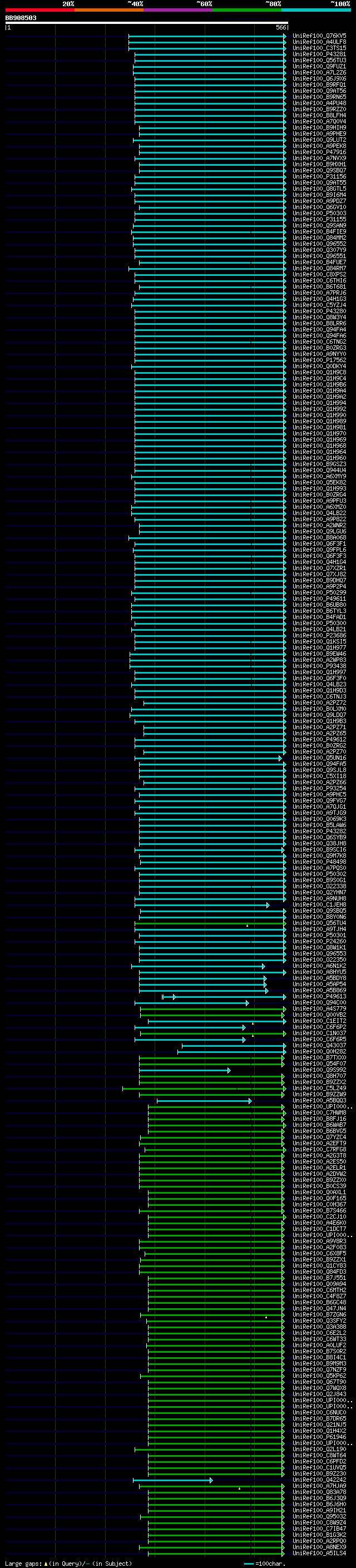Select the UniRef100_P31156 label
356x1568 pixels.
point(319,176)
